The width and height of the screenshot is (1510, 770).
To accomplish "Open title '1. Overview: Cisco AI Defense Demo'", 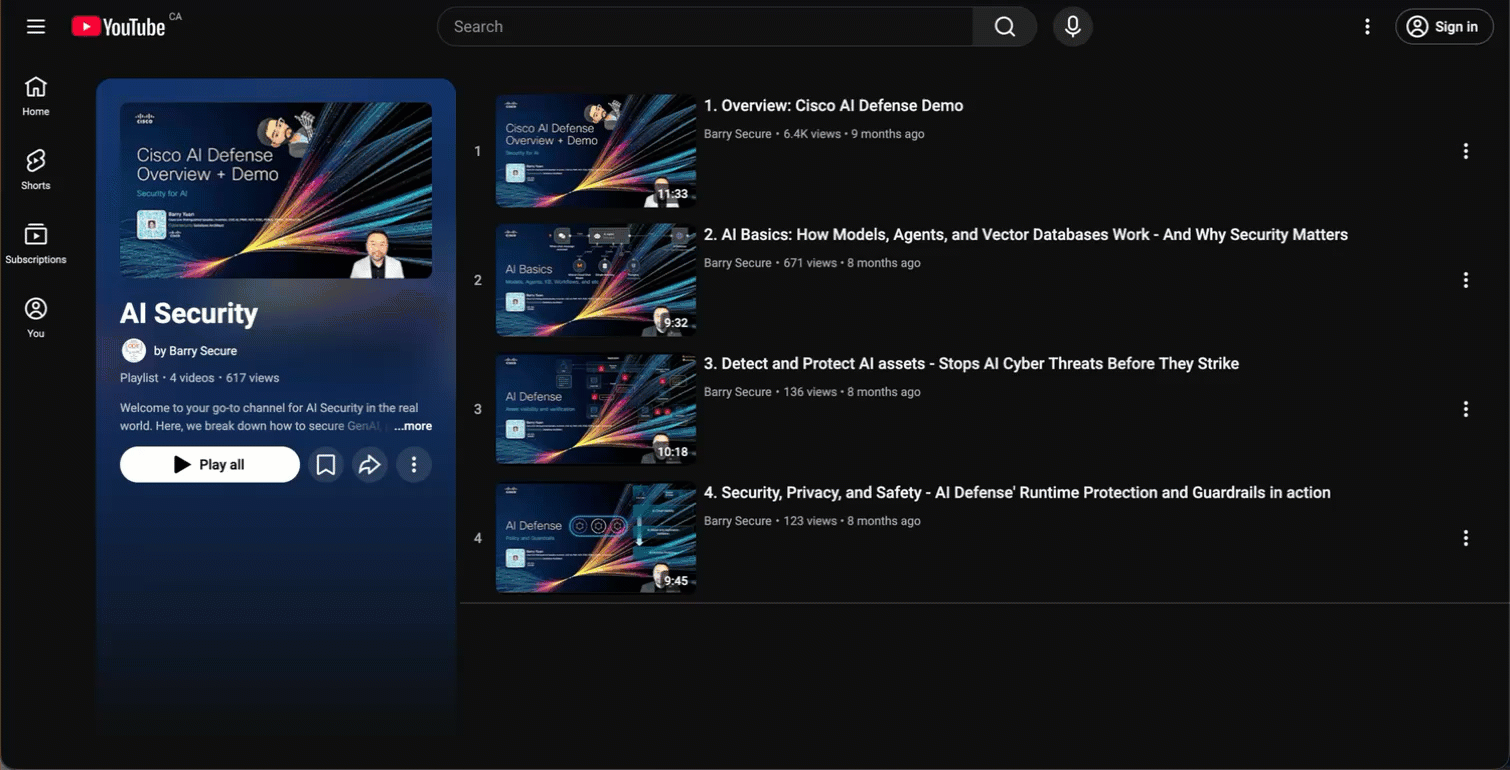I will coord(834,106).
